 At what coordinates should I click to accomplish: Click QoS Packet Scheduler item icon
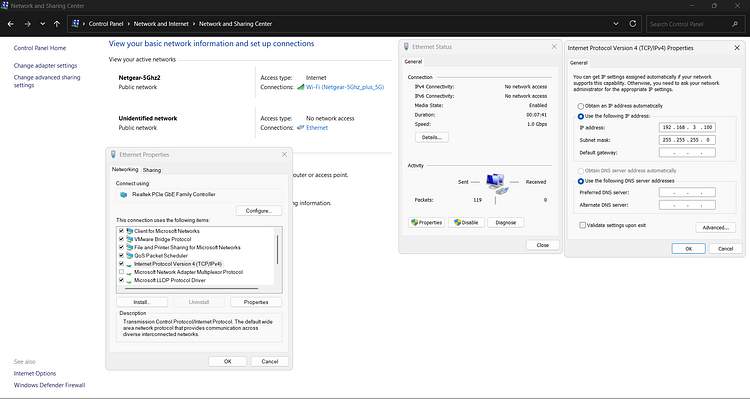(130, 255)
